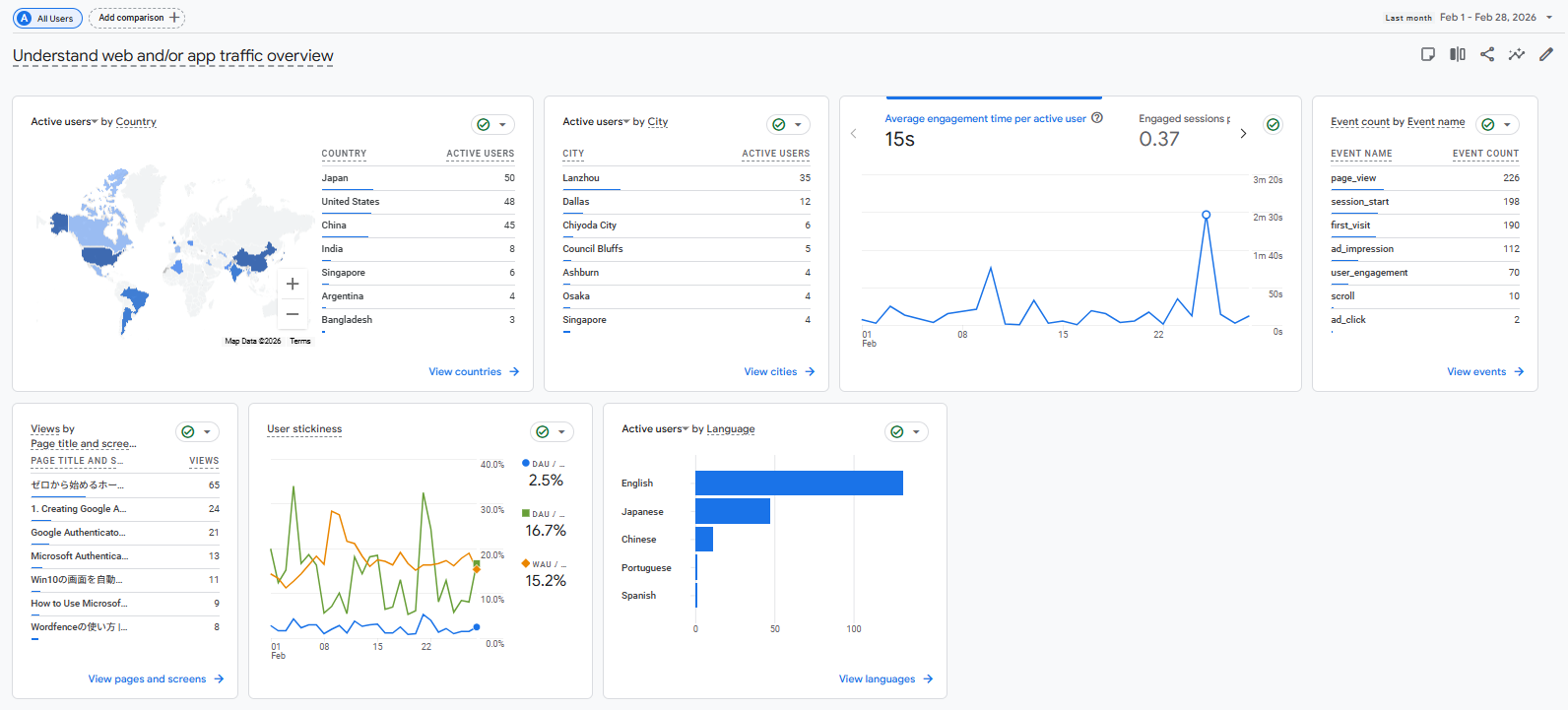Expand dropdown on Active users by City card
Screen dimensions: 1568x710
tap(798, 125)
